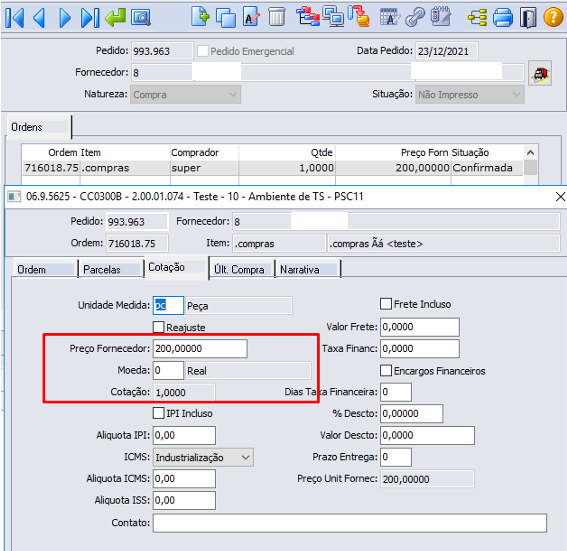Expand the Natureza Compra dropdown
This screenshot has width=567, height=551.
186,95
